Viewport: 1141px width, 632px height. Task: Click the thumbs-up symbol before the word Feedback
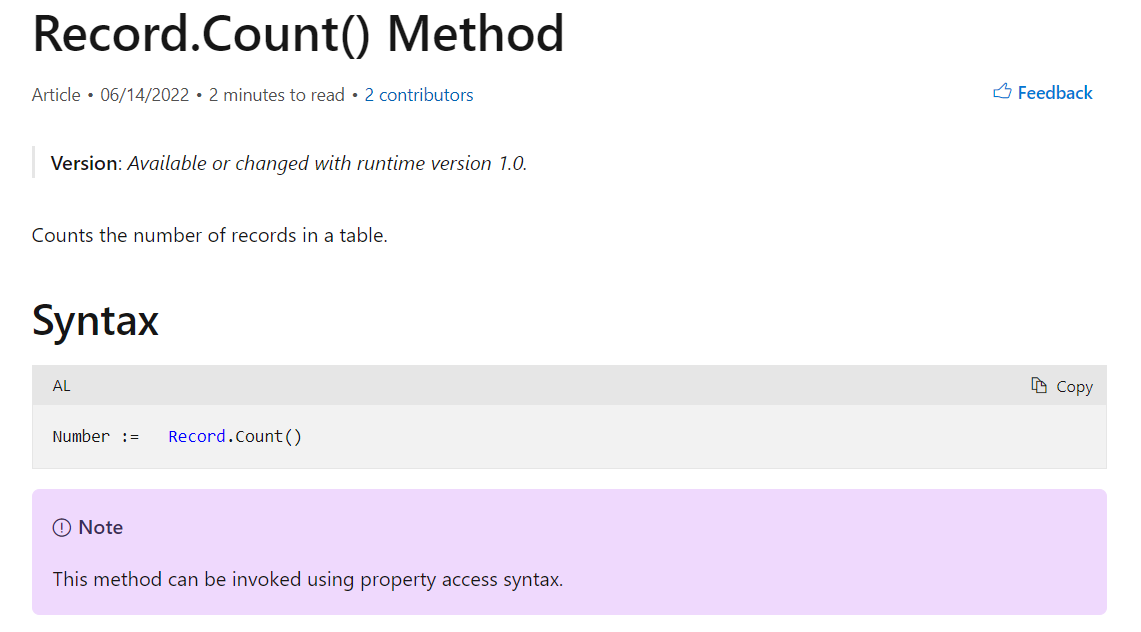(x=1001, y=91)
